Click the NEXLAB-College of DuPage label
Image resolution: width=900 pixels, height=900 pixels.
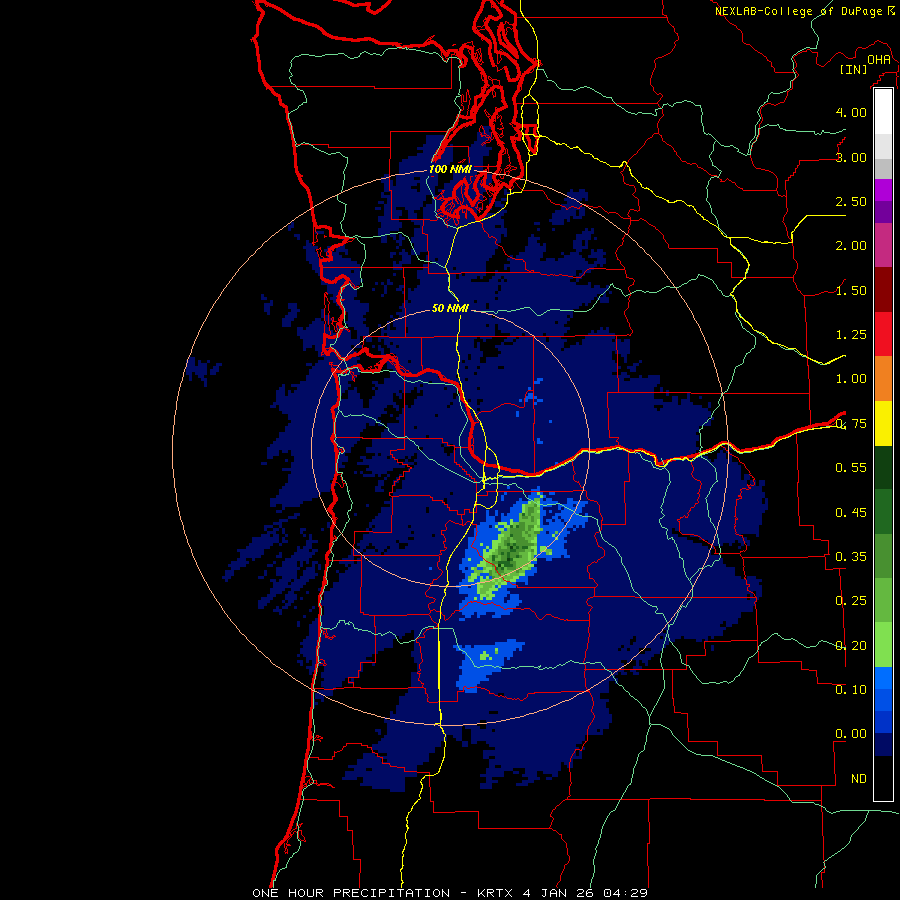[x=799, y=11]
